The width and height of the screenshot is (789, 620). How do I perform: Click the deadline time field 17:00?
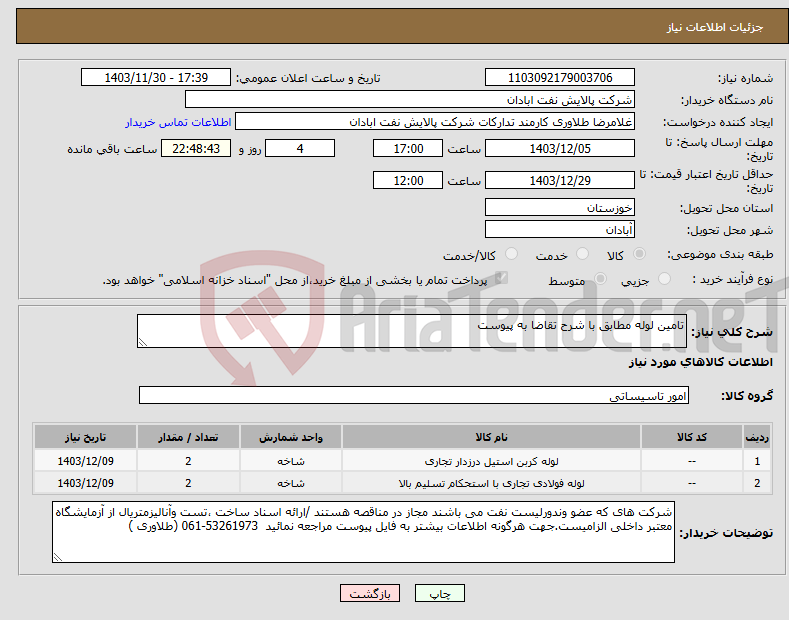click(408, 148)
